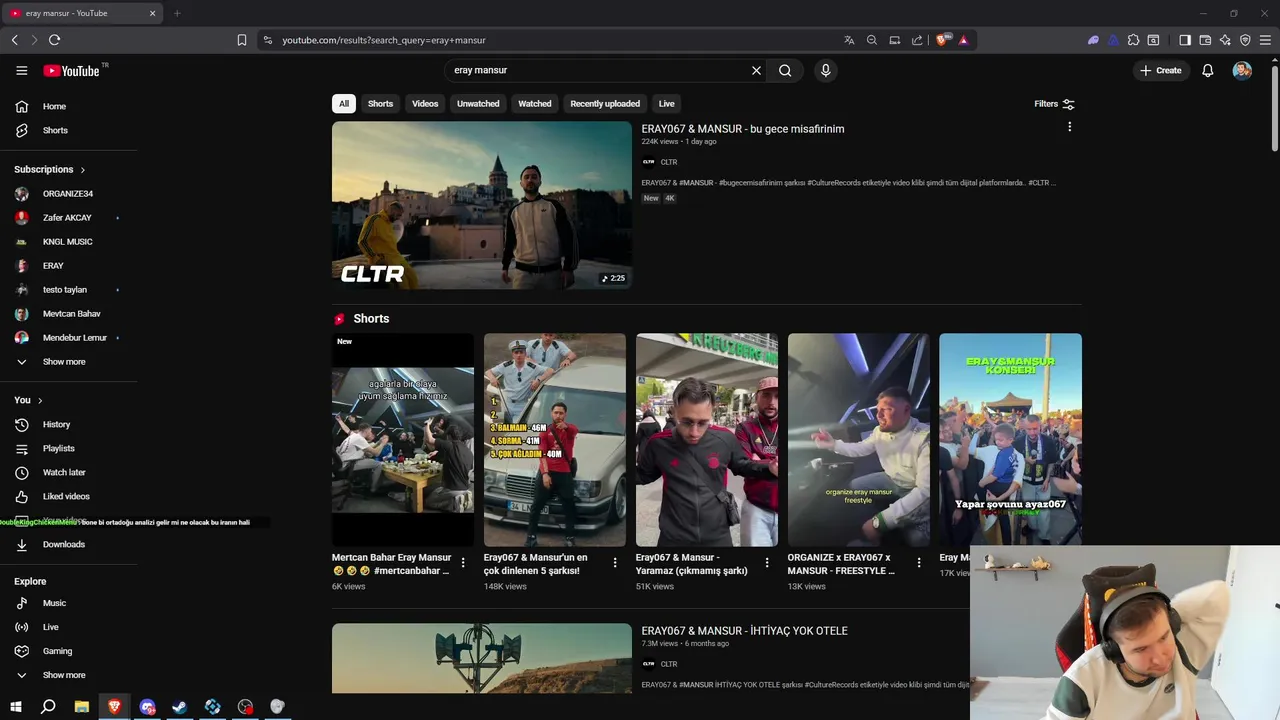Go to the YouTube logo home link

coord(71,71)
